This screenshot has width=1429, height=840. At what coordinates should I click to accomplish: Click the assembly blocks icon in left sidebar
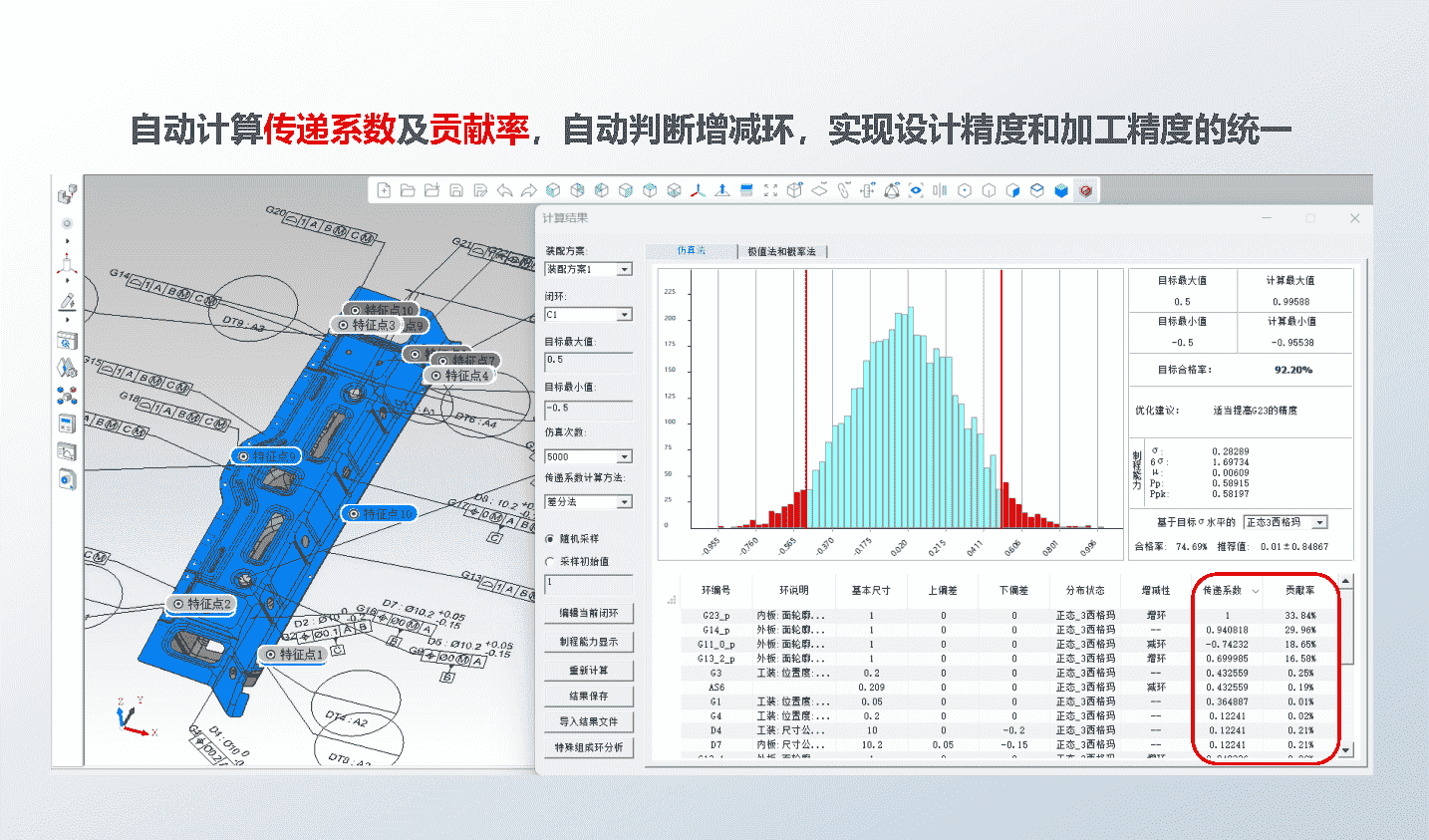pos(67,194)
